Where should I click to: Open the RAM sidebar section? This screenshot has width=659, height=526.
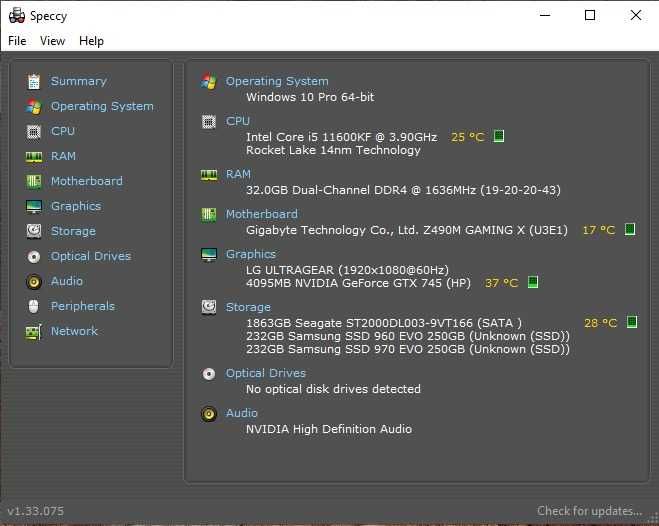(63, 156)
